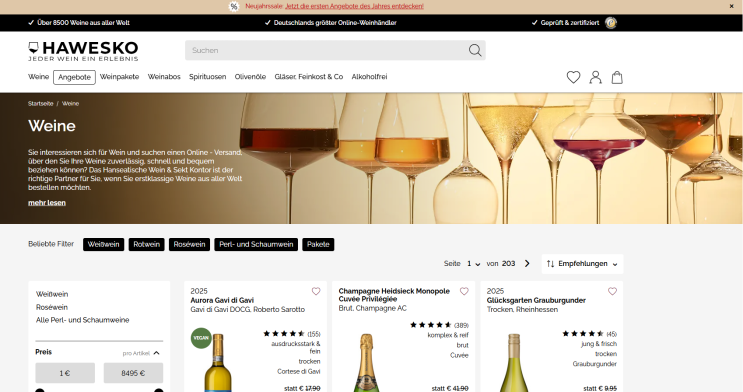The width and height of the screenshot is (743, 392).
Task: Open the Alkoholfrei menu item
Action: tap(369, 77)
